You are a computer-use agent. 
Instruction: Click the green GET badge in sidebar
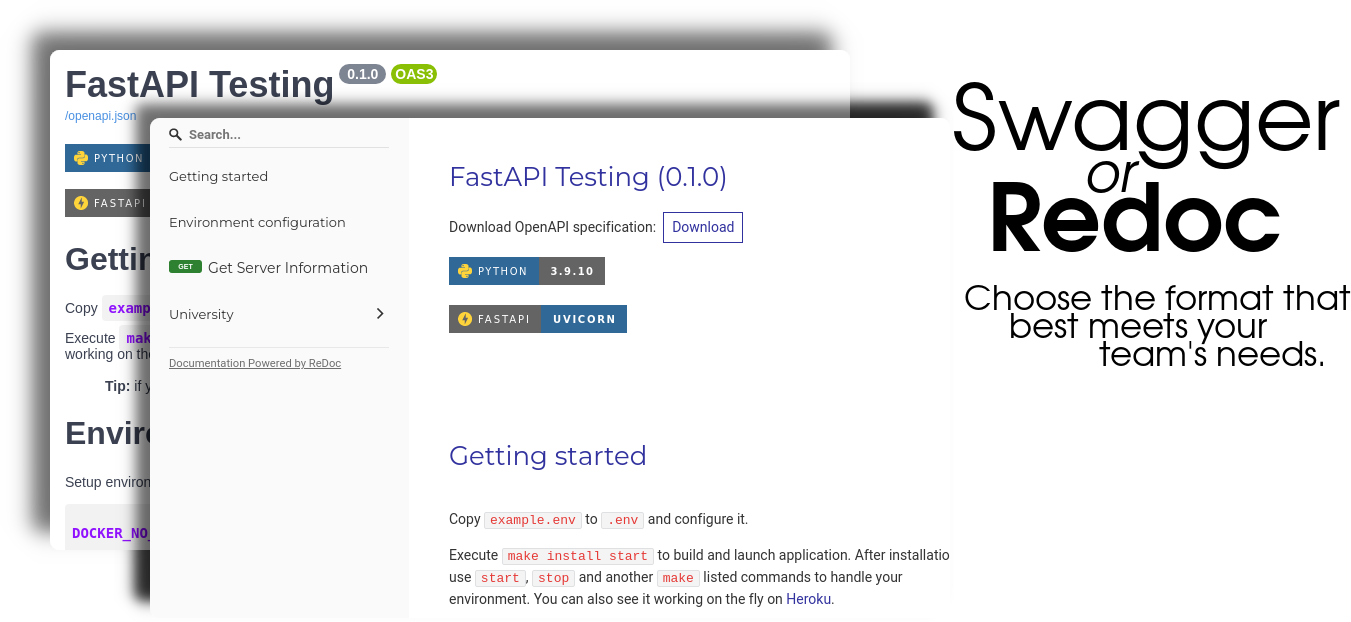coord(185,267)
